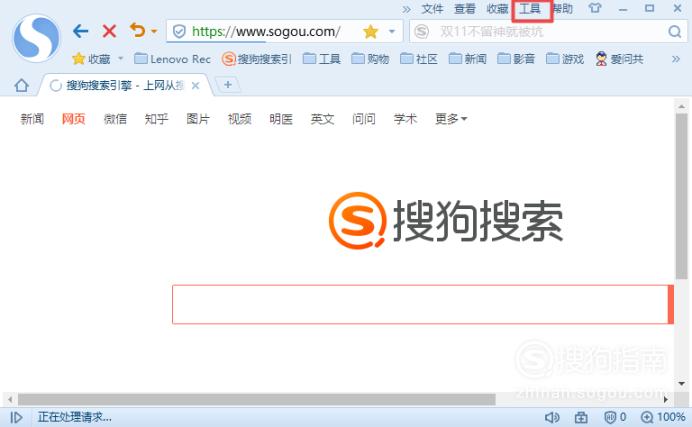Click the Sogou browser logo avatar
The width and height of the screenshot is (692, 427).
(36, 38)
